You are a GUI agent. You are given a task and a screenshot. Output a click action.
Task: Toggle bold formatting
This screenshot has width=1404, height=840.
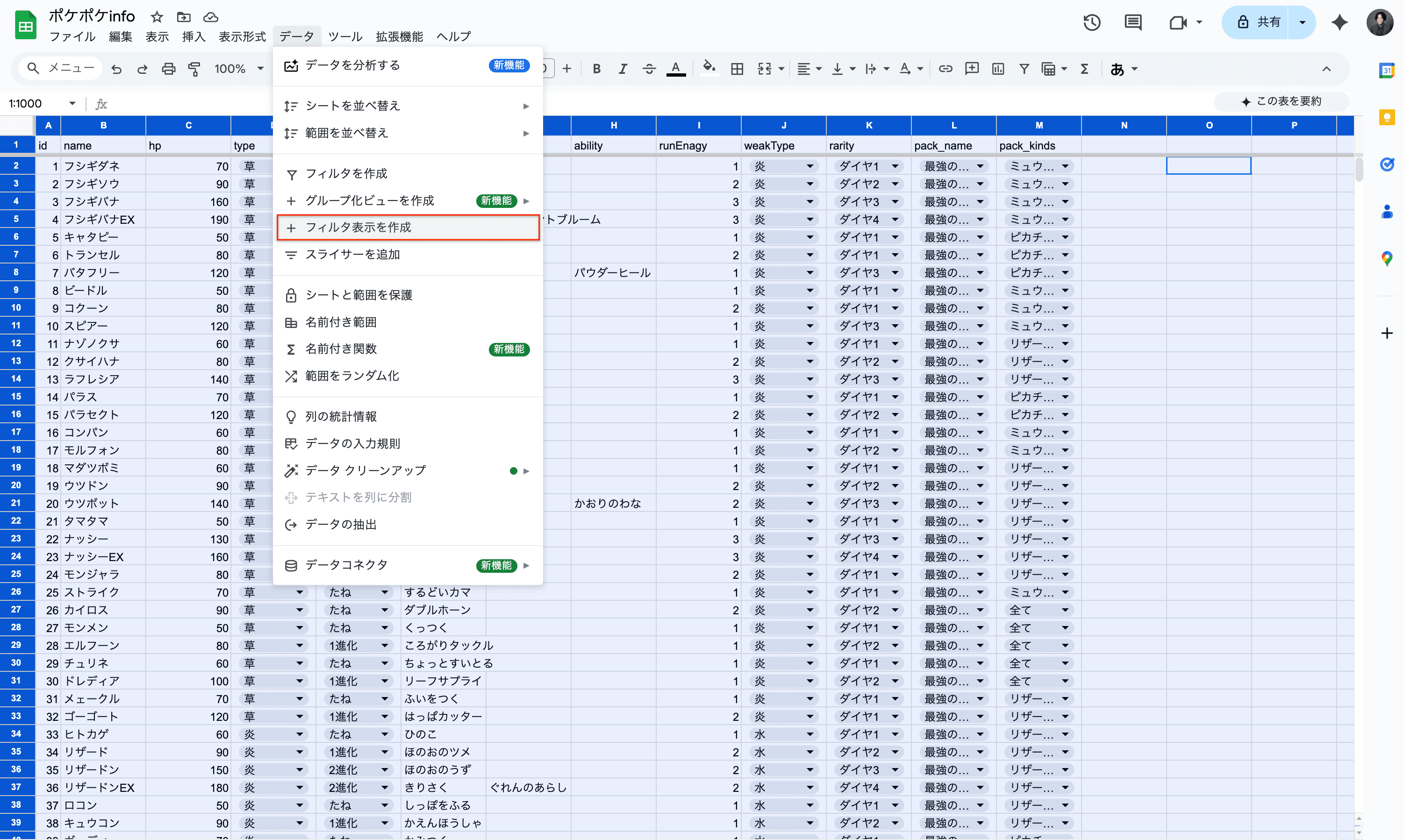click(596, 69)
